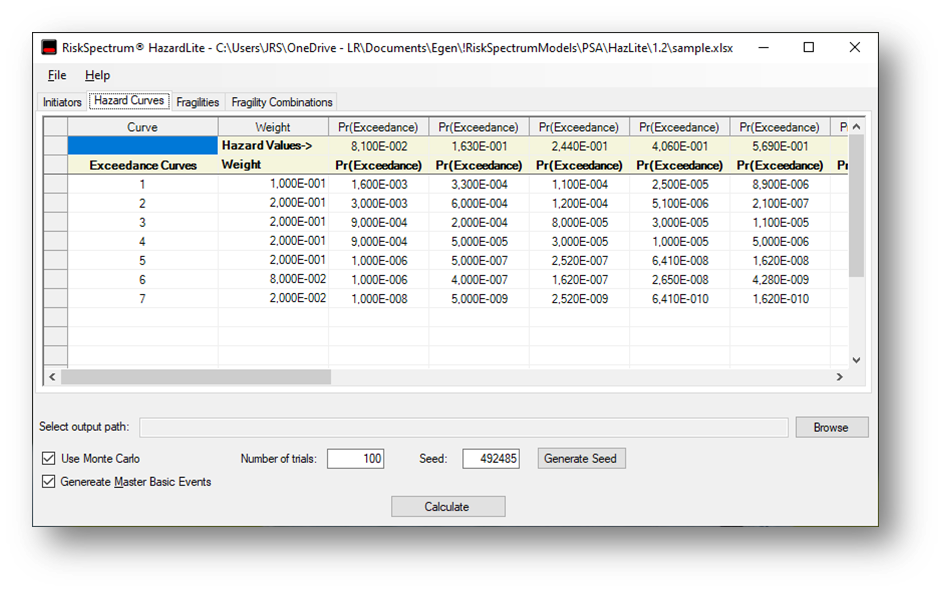Click the grid scroll-down arrow
Viewport: 944px width, 592px height.
(x=856, y=360)
